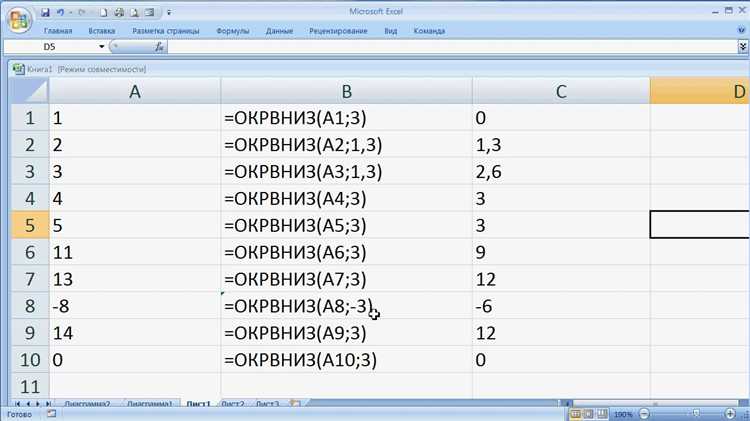This screenshot has width=750, height=421.
Task: Select row 1 header
Action: (x=30, y=118)
